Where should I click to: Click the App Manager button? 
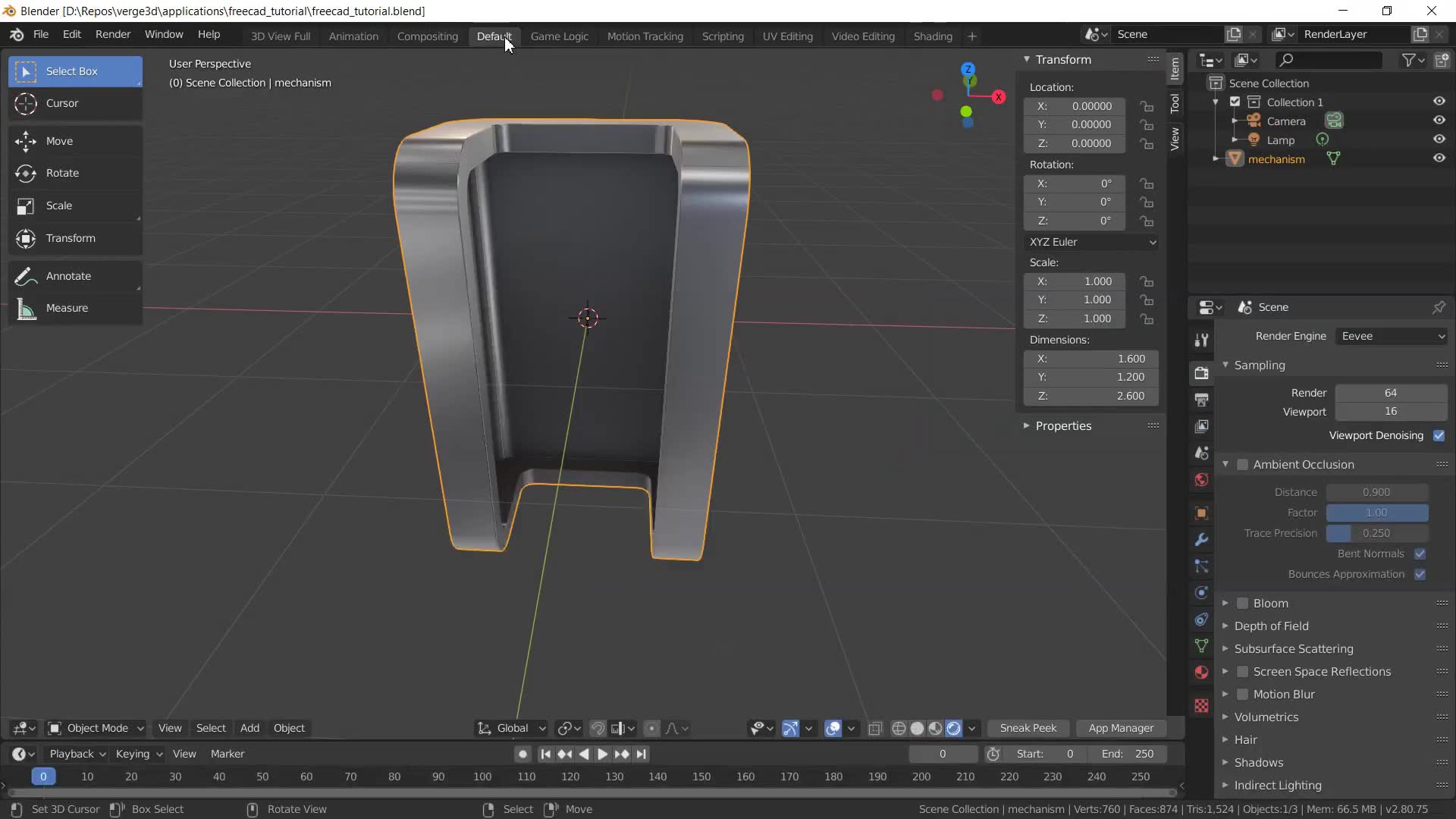point(1121,728)
